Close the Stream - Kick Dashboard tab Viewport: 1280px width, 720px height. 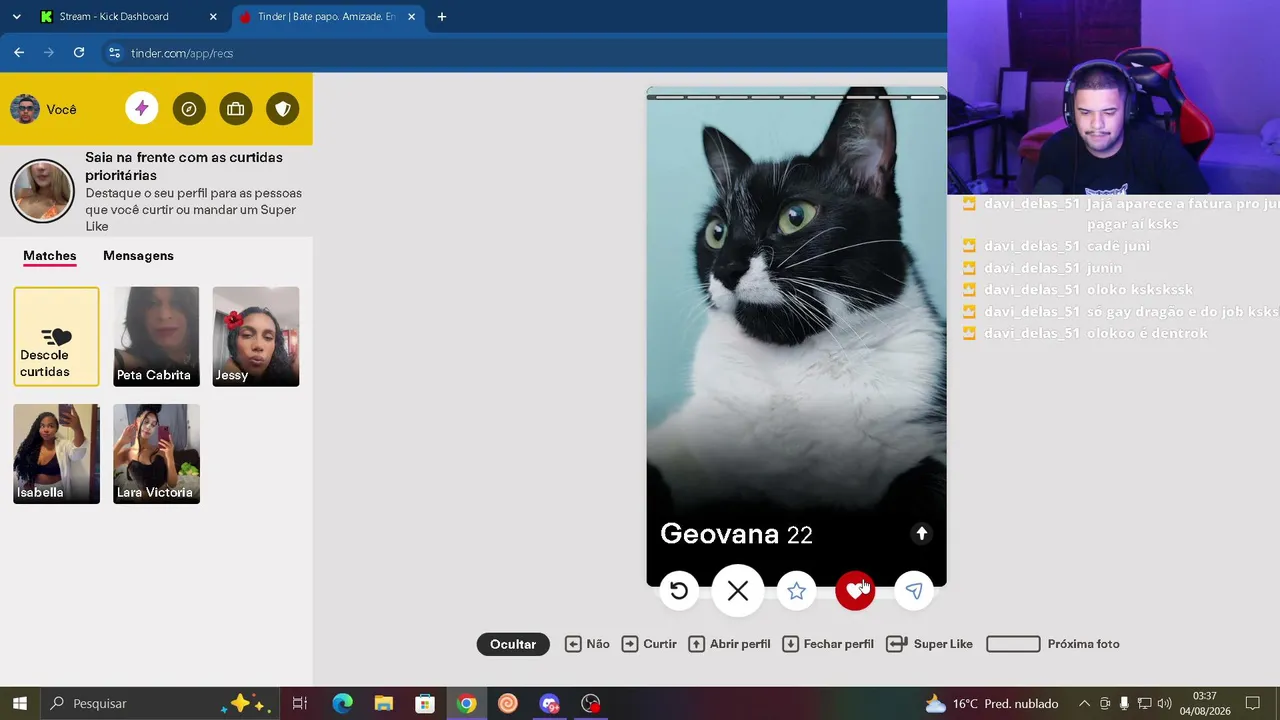(x=213, y=17)
